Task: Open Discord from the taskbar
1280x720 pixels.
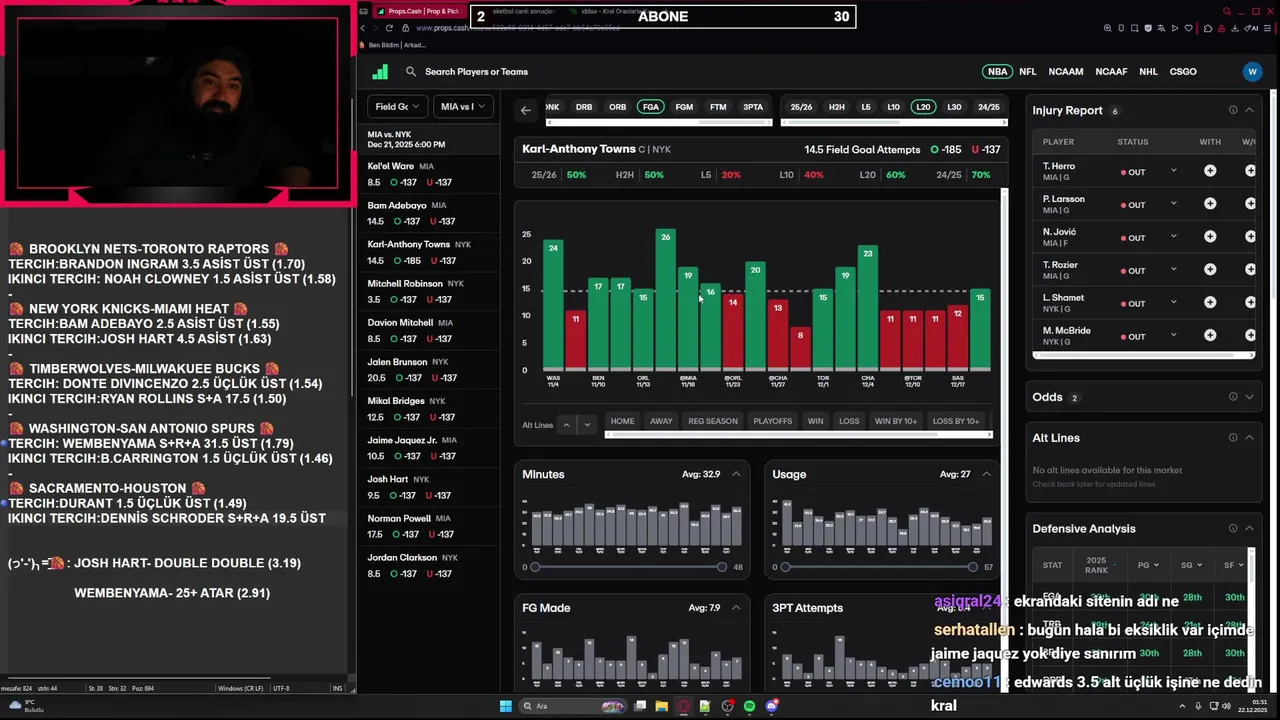Action: tap(771, 706)
